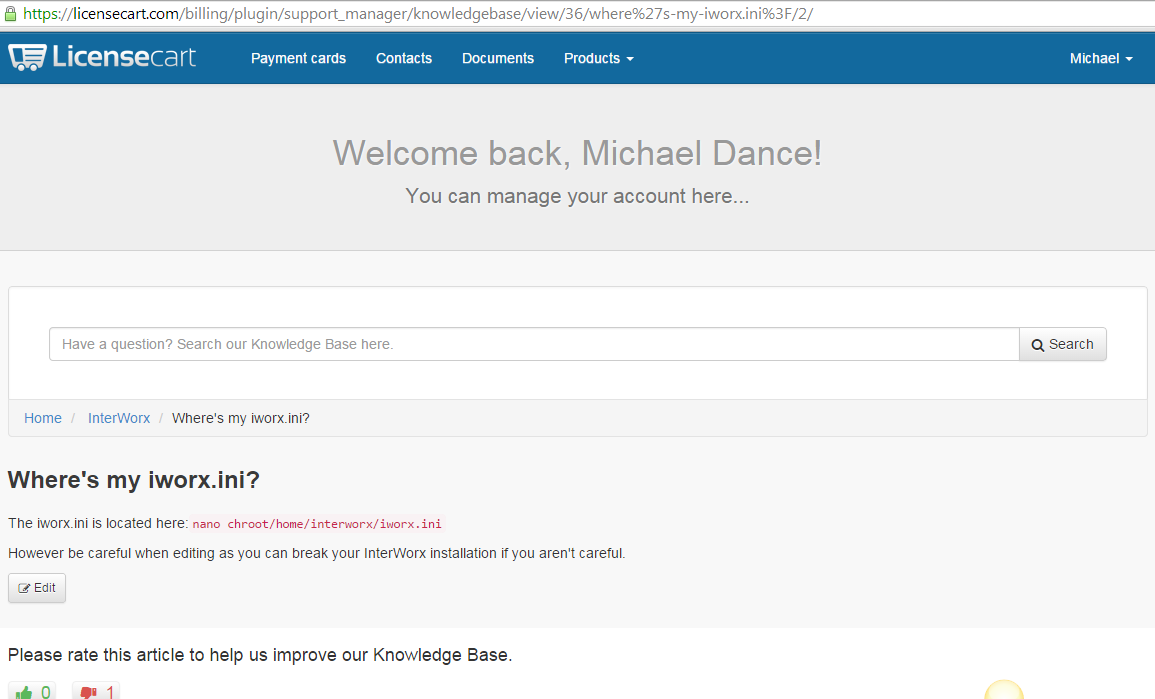Click the iworx.ini path code snippet

[317, 524]
